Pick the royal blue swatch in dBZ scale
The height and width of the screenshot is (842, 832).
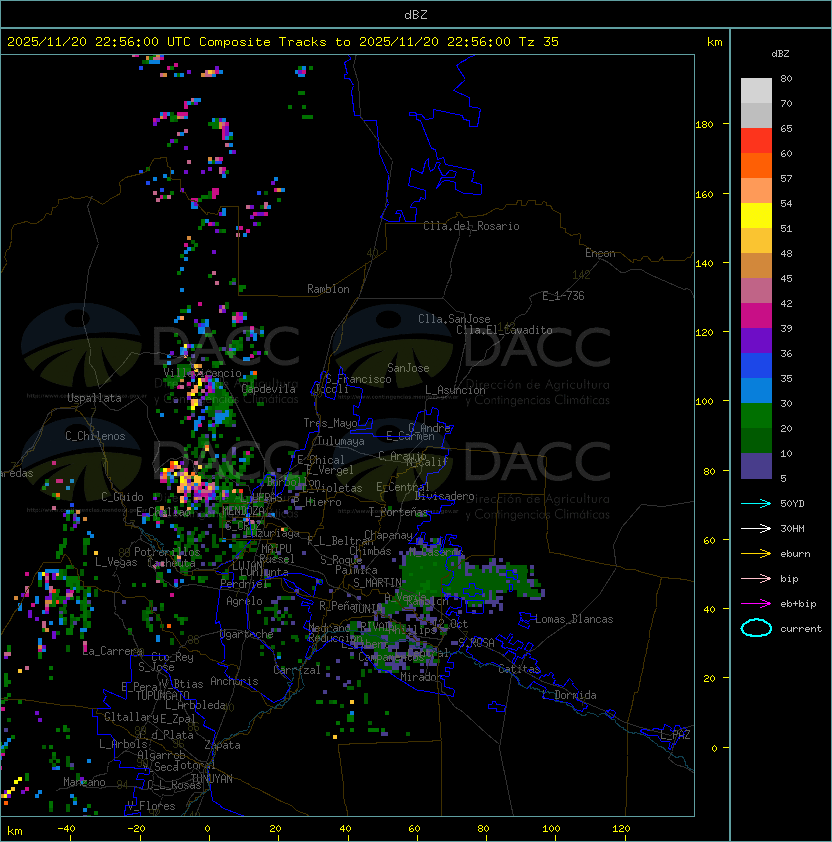(756, 366)
